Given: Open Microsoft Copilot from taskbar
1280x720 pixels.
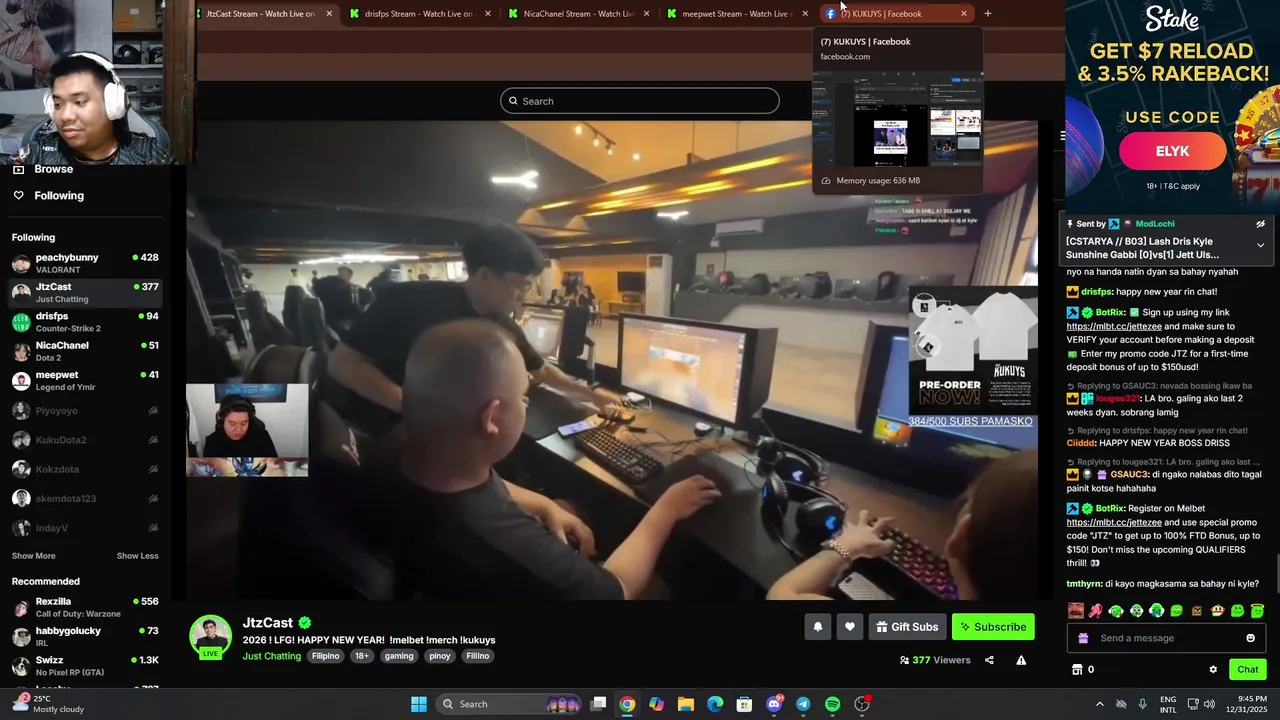Looking at the screenshot, I should pyautogui.click(x=656, y=704).
